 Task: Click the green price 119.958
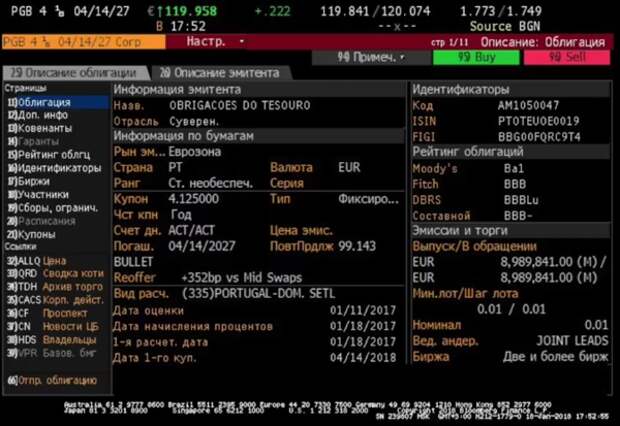tap(191, 11)
